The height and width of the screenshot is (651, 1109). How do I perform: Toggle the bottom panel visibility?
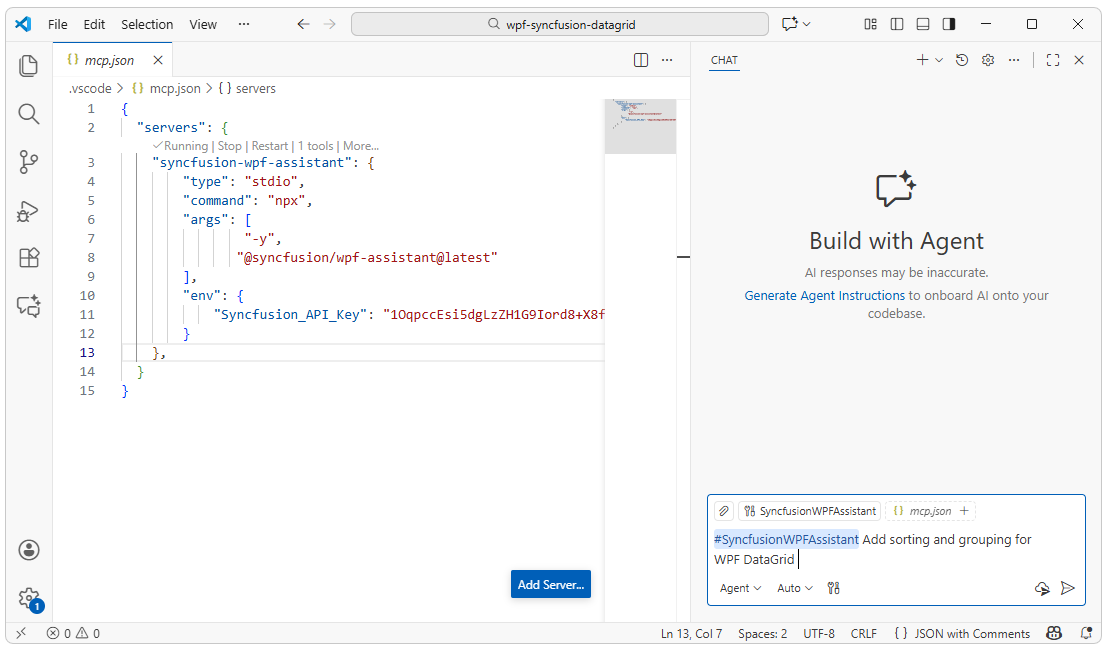(921, 24)
